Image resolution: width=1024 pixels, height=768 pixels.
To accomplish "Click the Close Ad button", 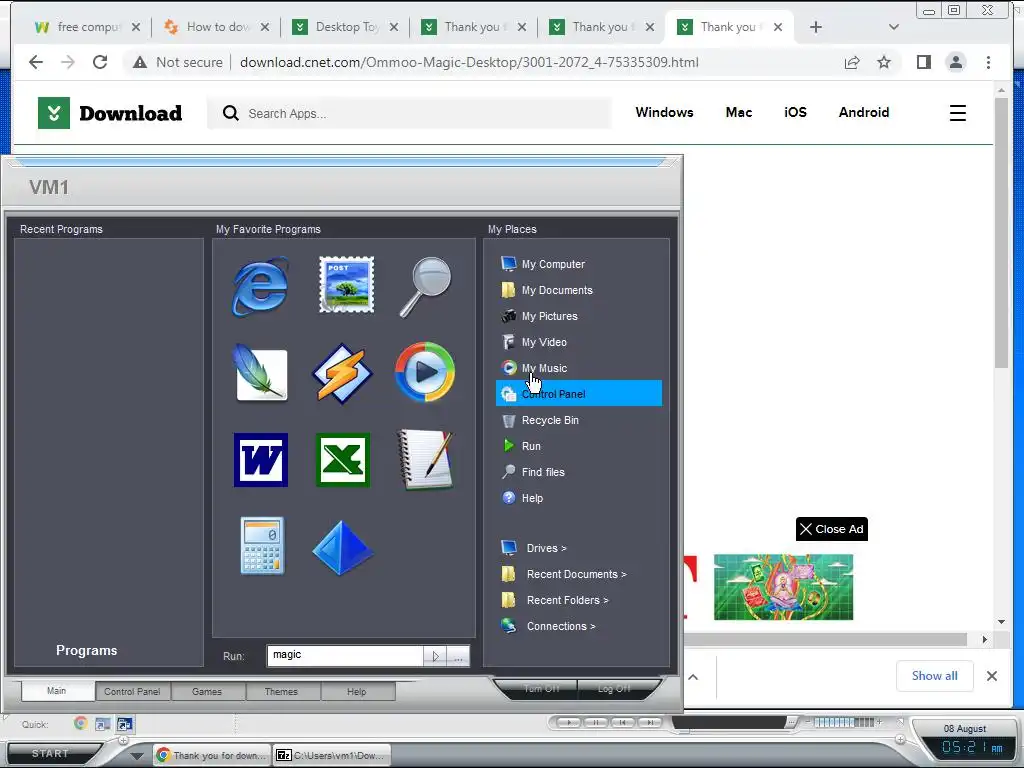I will click(831, 529).
